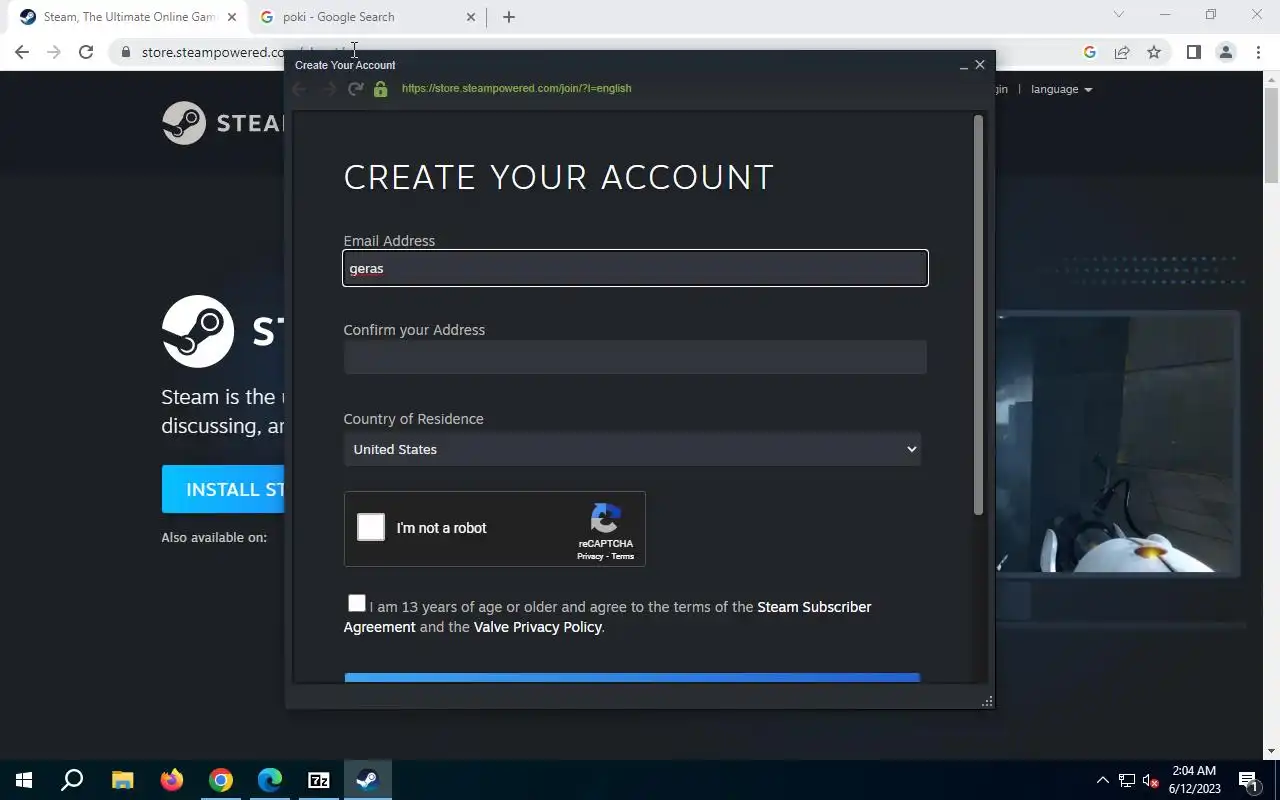
Task: Open the taskbar clock showing 2:04 AM
Action: point(1195,780)
